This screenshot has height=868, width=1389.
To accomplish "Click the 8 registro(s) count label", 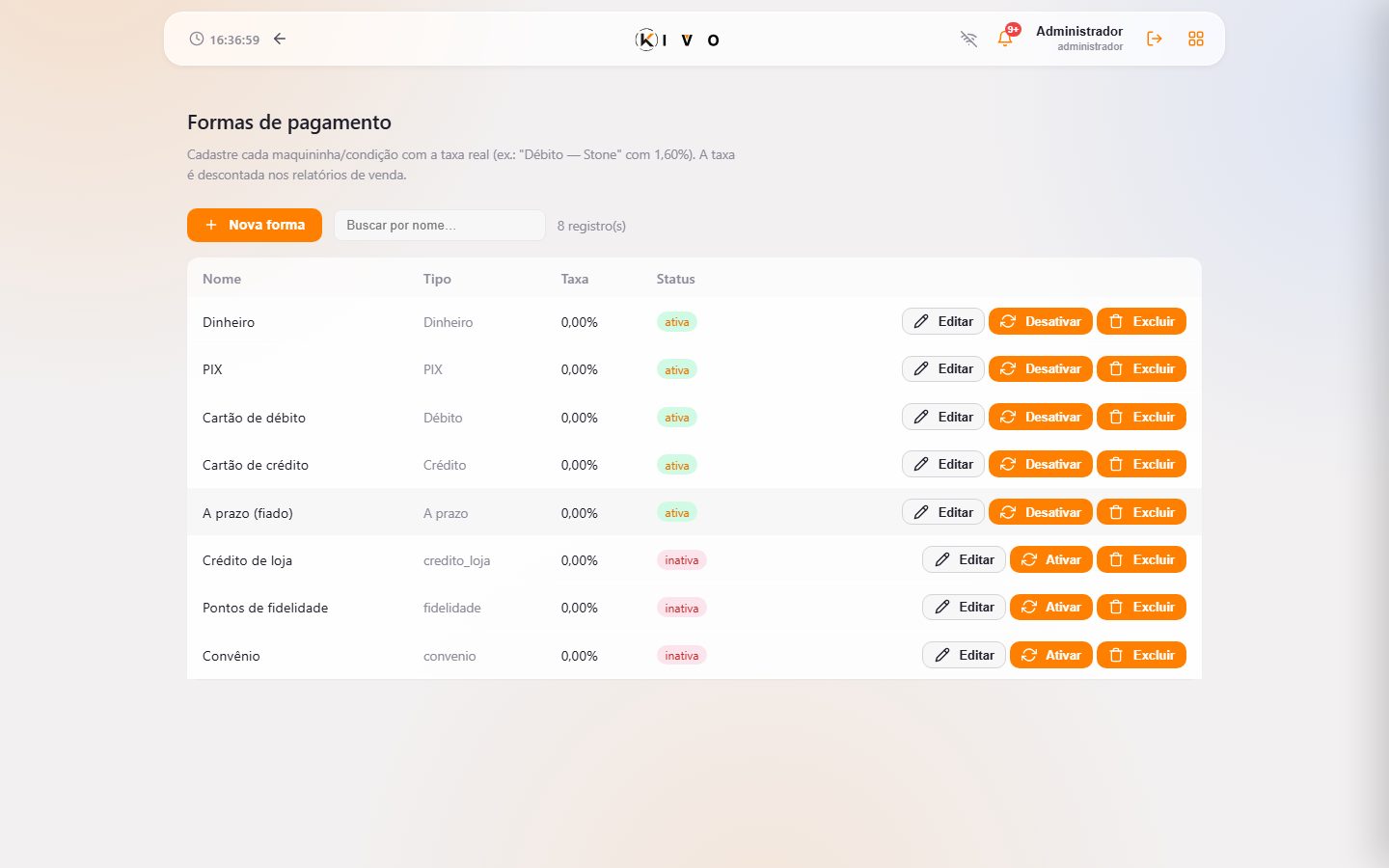I will (591, 226).
